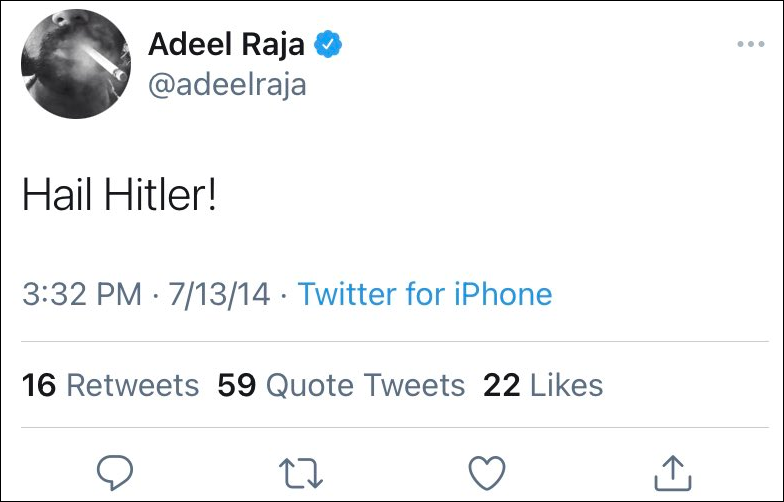The width and height of the screenshot is (784, 502).
Task: View the Retweets list
Action: click(x=132, y=384)
